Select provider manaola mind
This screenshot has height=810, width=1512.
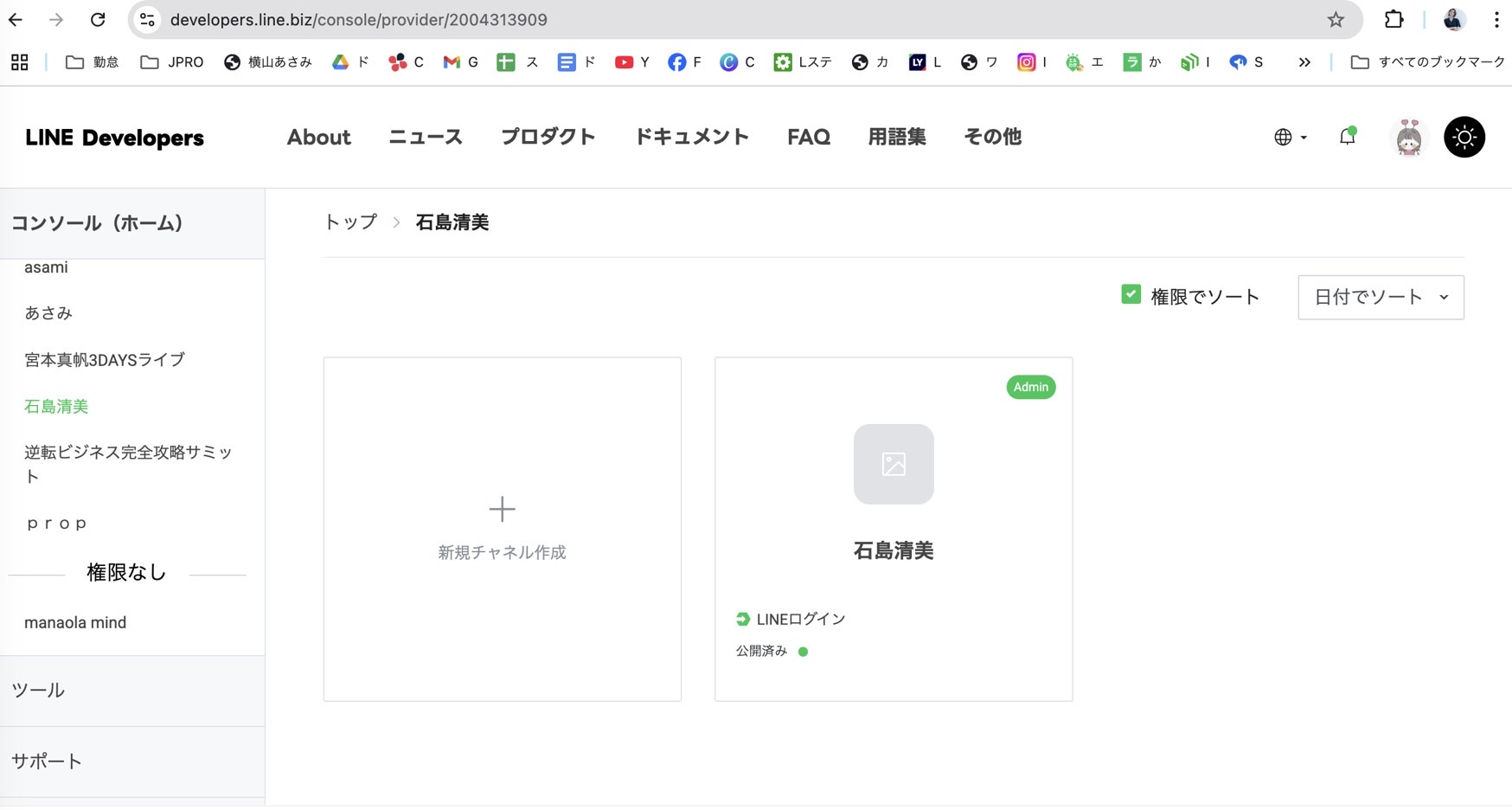75,623
